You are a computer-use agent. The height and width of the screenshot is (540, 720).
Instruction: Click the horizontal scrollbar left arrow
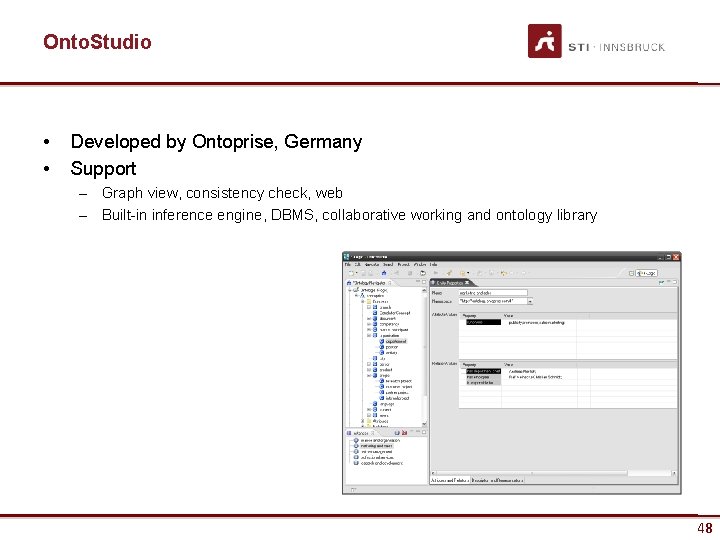point(433,473)
